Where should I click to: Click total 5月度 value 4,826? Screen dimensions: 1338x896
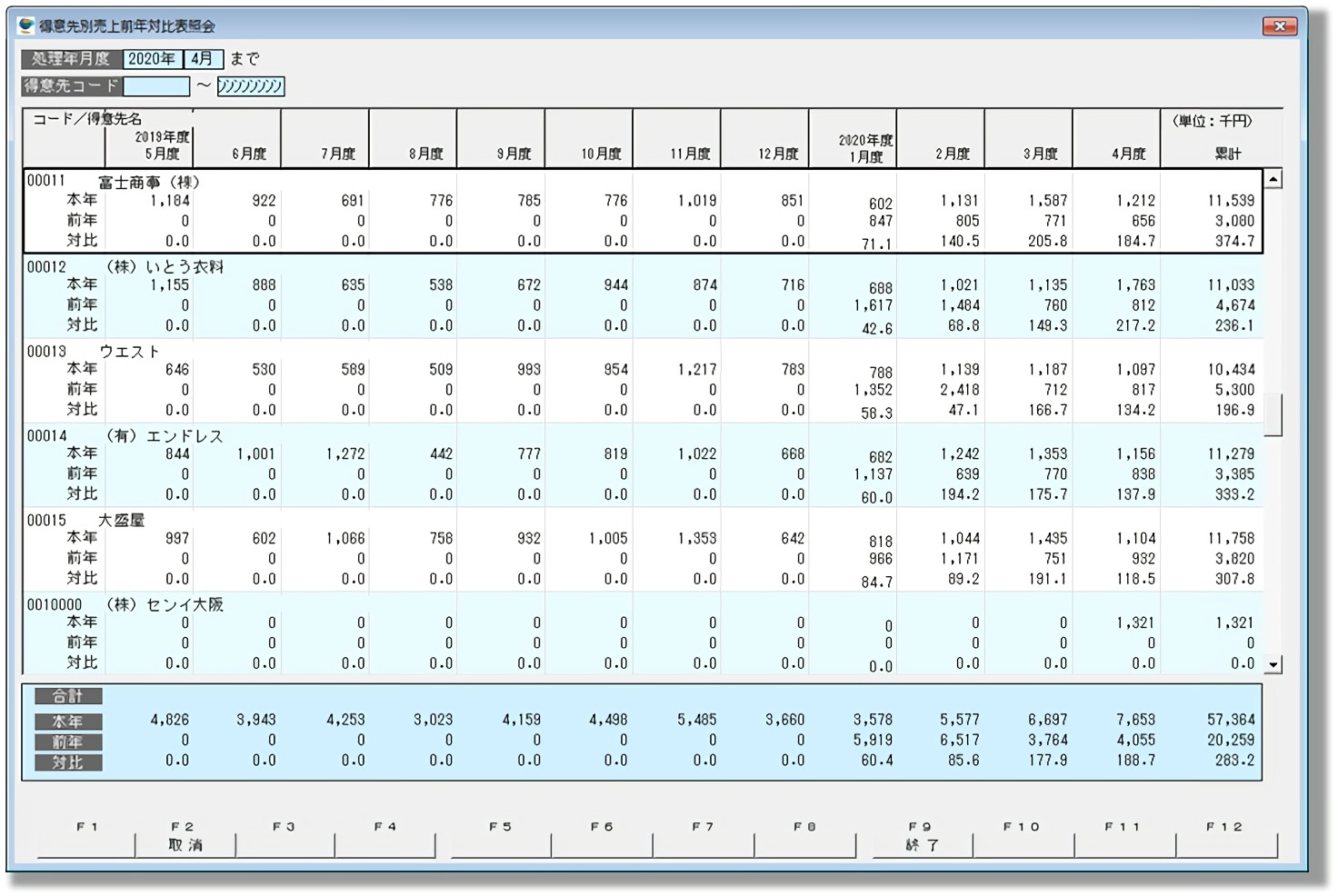coord(170,720)
